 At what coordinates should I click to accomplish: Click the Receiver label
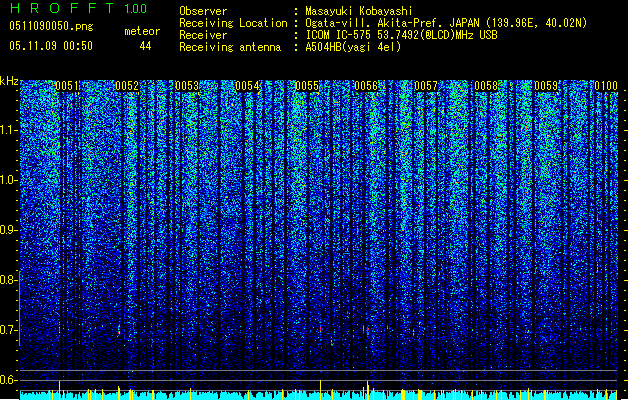[x=203, y=35]
